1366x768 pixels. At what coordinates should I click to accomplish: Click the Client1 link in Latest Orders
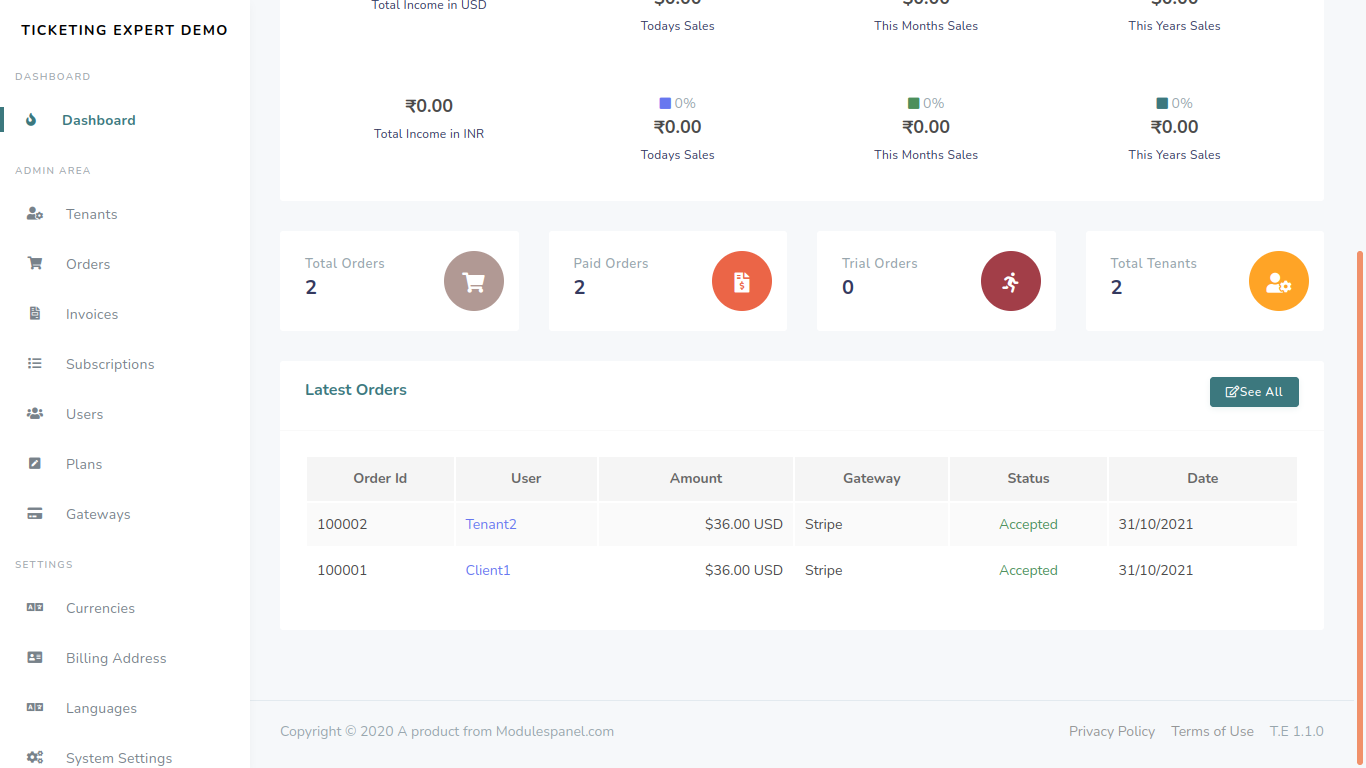pyautogui.click(x=488, y=569)
